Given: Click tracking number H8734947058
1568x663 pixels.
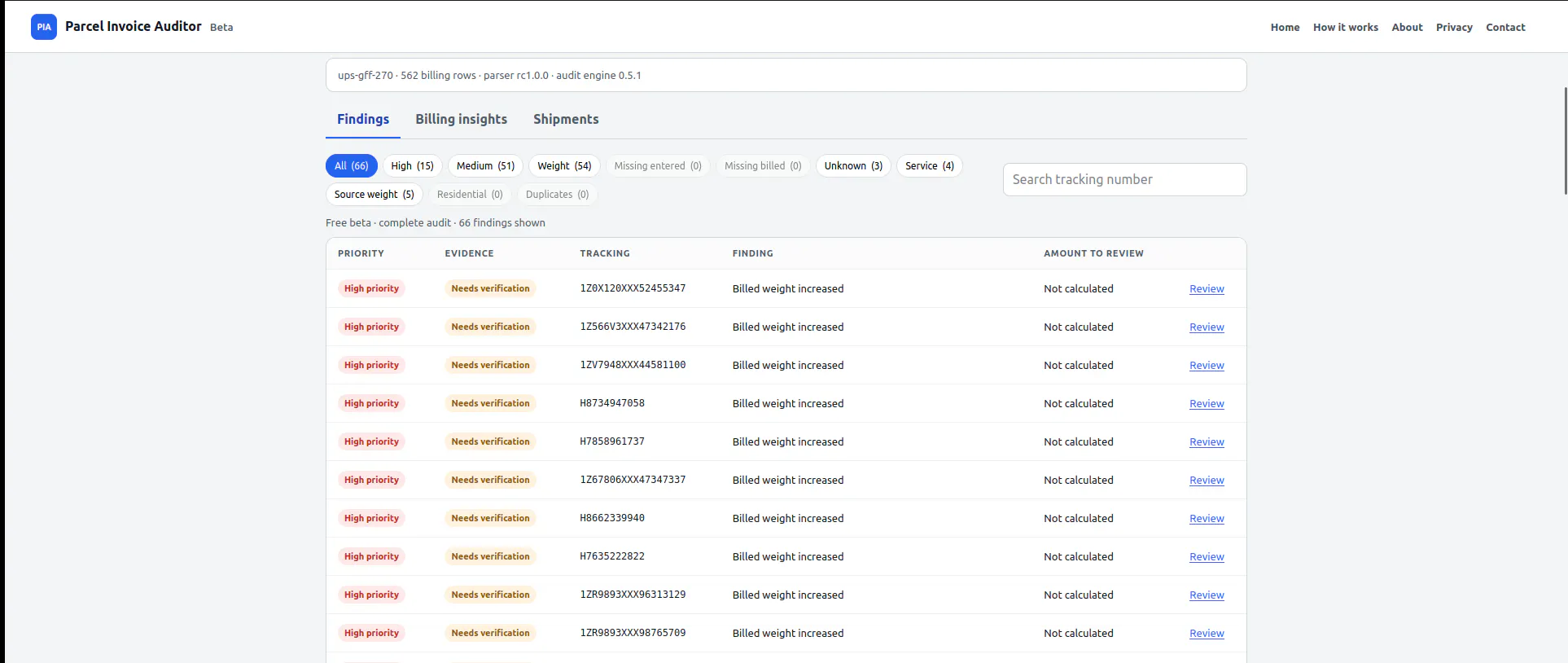Looking at the screenshot, I should tap(612, 403).
